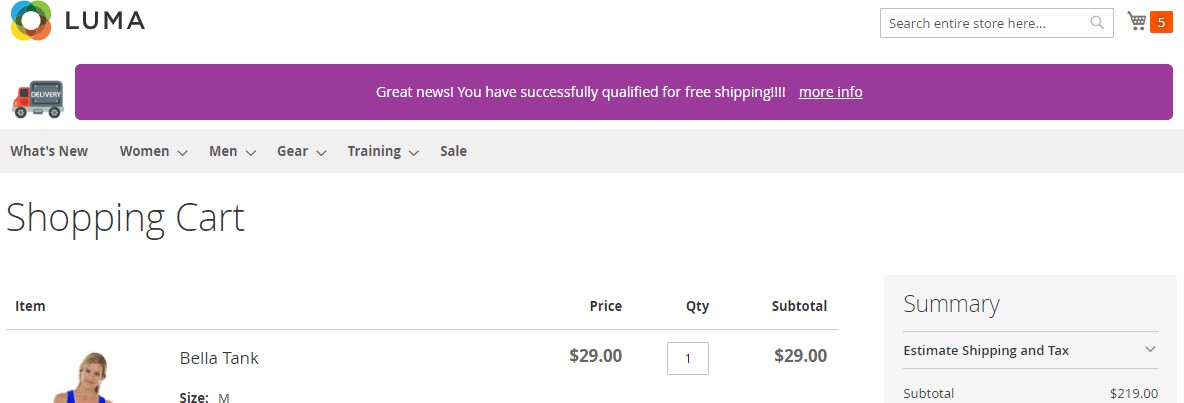The image size is (1184, 403).
Task: Expand the Men menu chevron
Action: point(251,153)
